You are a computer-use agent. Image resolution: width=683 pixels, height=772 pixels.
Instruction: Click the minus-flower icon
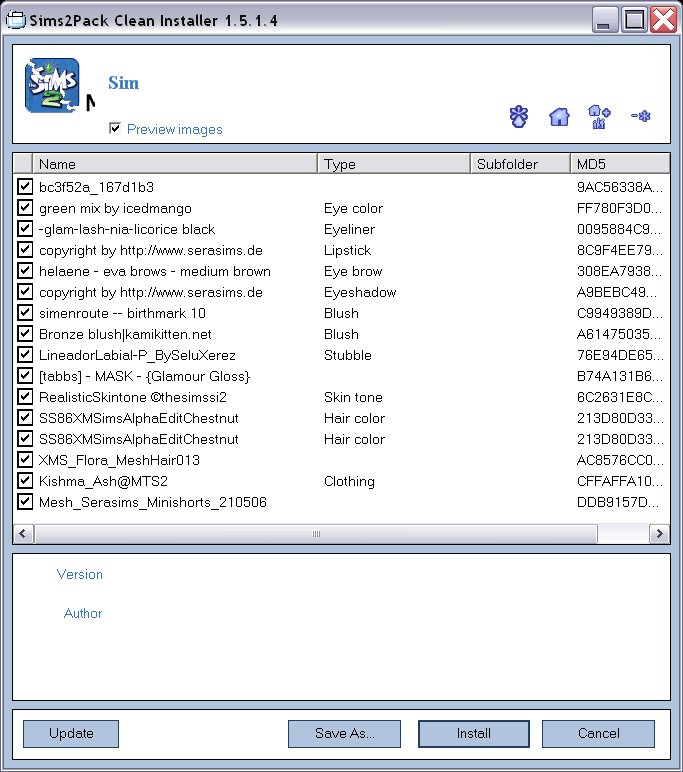[641, 117]
